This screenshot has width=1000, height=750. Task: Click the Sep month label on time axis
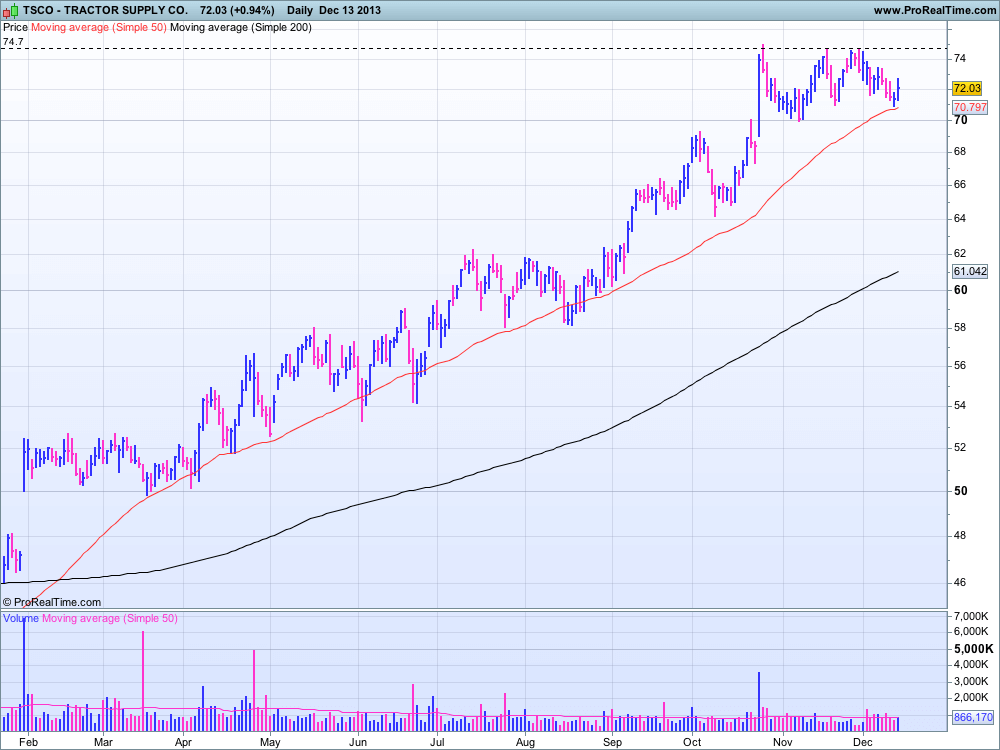612,742
